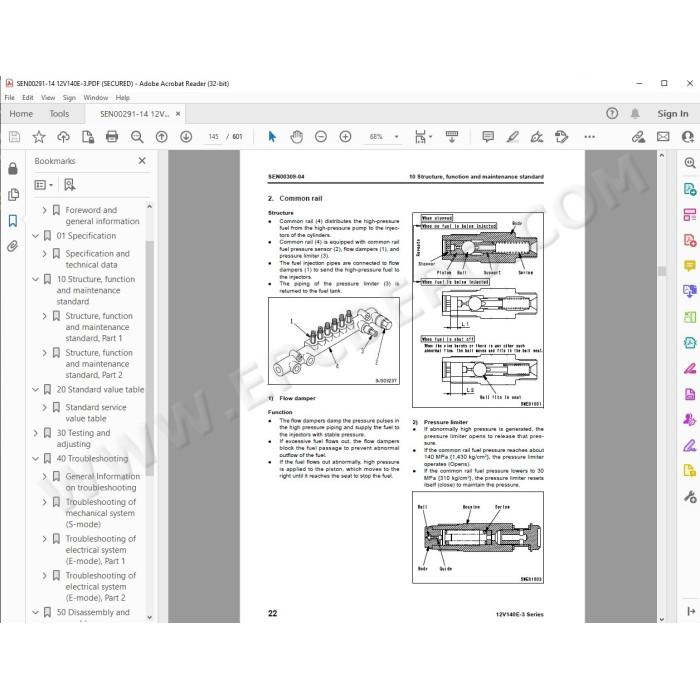
Task: Add a sticky note comment
Action: 488,137
